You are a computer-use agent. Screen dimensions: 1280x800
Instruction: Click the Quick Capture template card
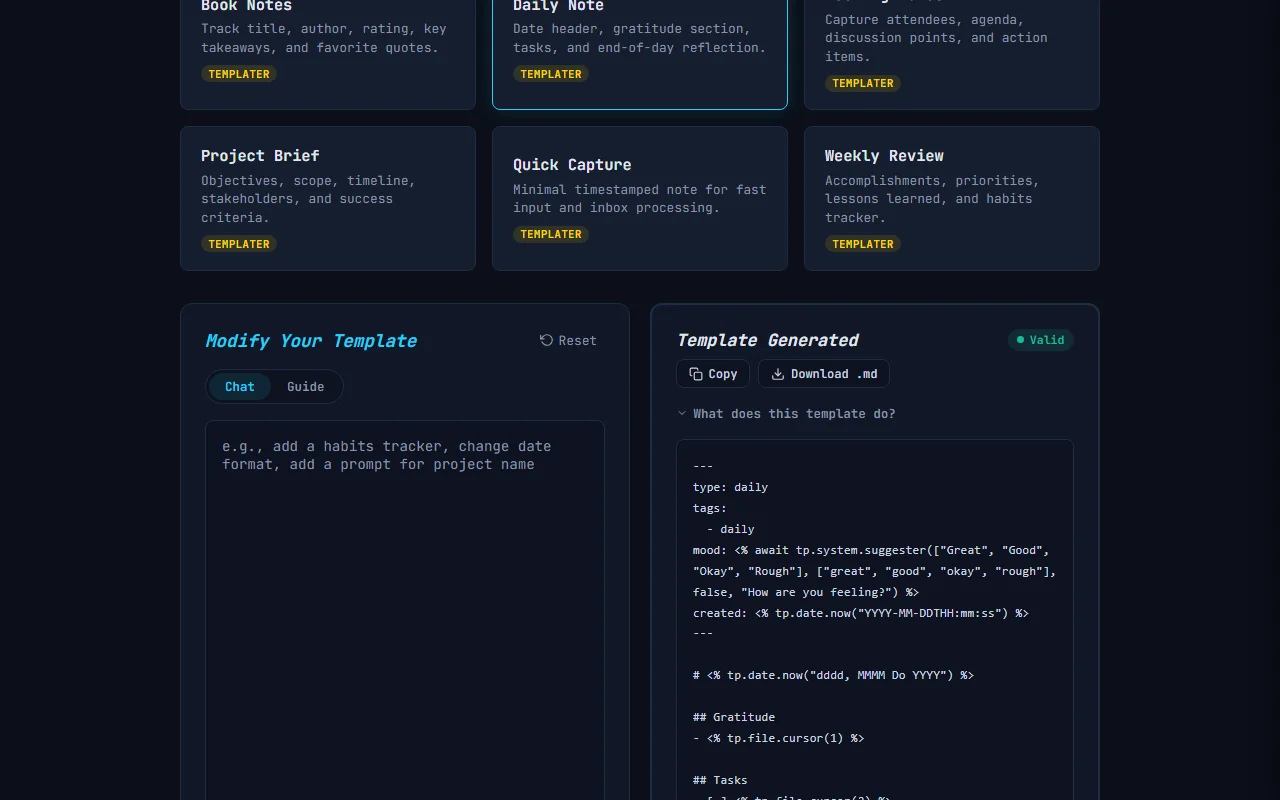[x=639, y=198]
